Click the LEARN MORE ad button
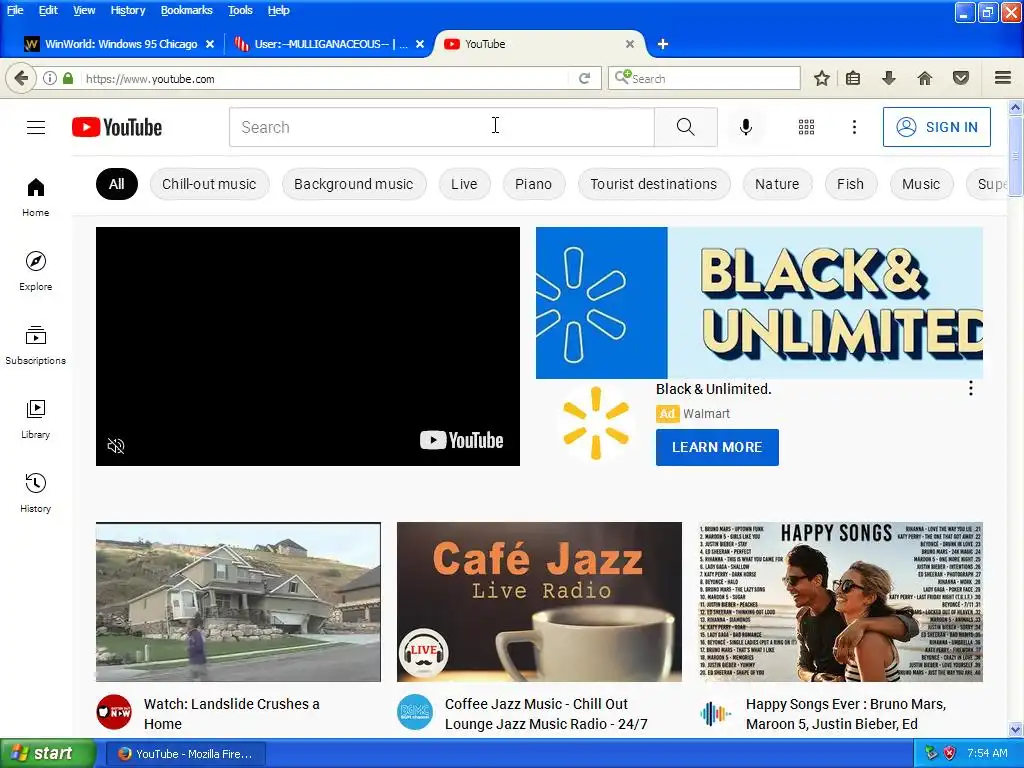 tap(717, 447)
